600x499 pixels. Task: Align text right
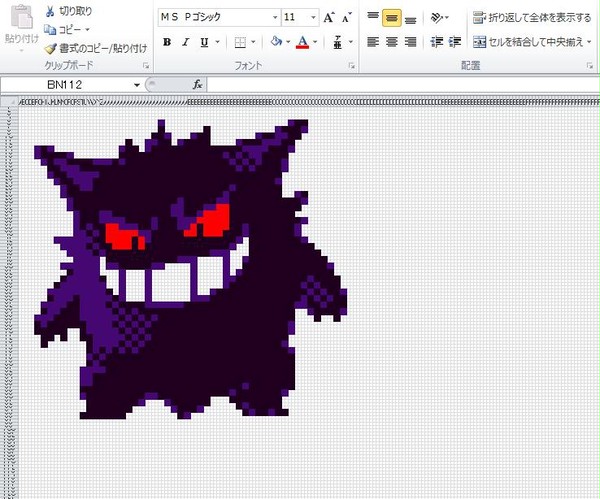(410, 41)
